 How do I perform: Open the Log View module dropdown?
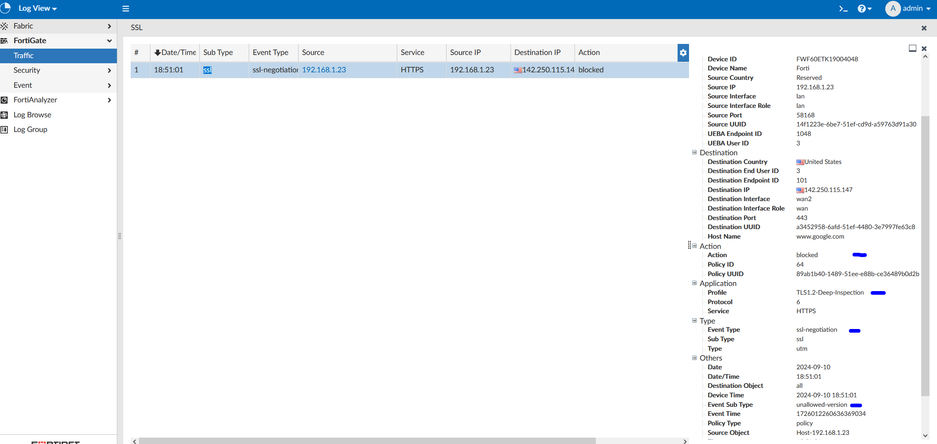(37, 8)
